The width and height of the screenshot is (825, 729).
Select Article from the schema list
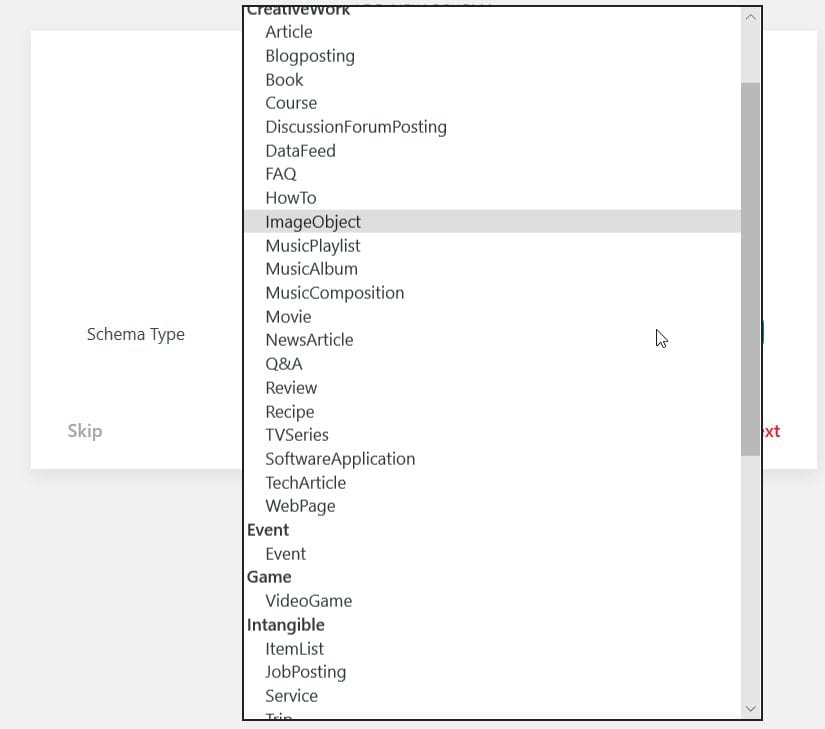pos(289,32)
